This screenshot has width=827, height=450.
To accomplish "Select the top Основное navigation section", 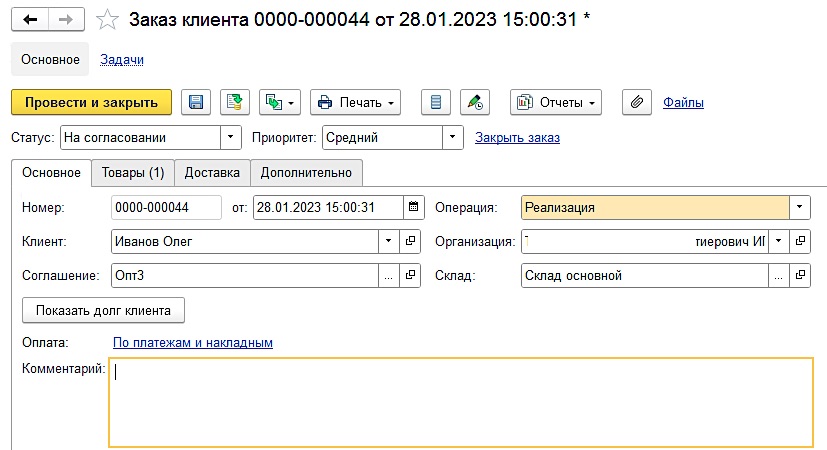I will (50, 60).
